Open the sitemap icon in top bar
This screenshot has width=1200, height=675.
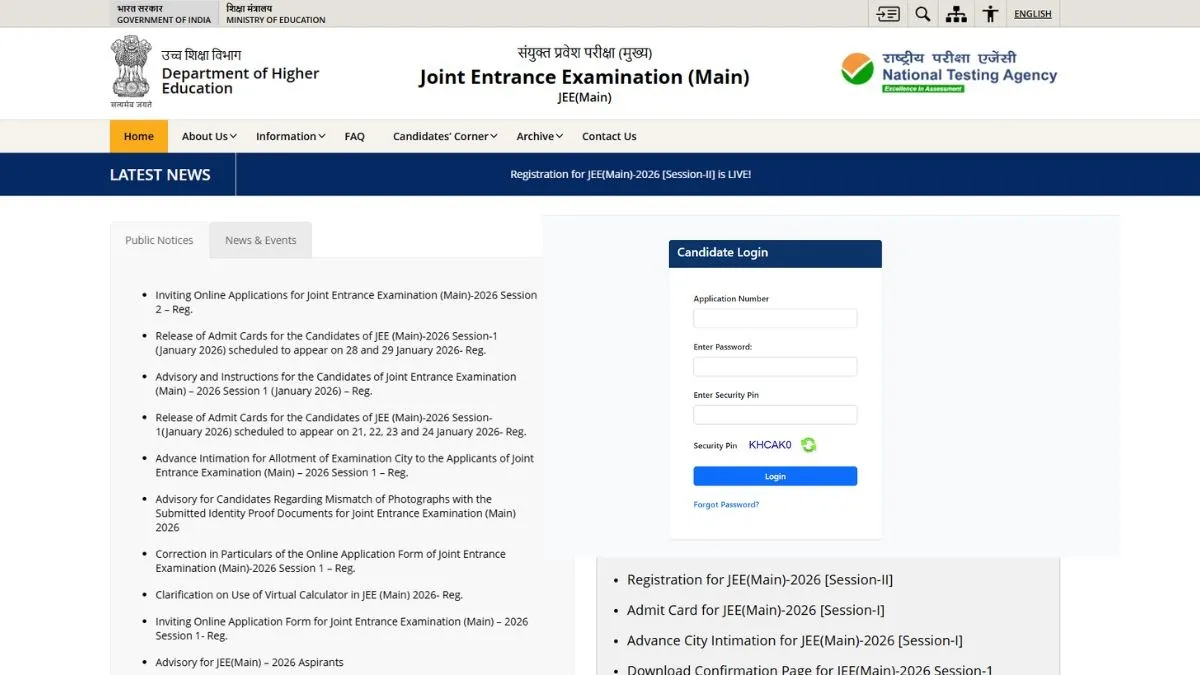coord(957,14)
